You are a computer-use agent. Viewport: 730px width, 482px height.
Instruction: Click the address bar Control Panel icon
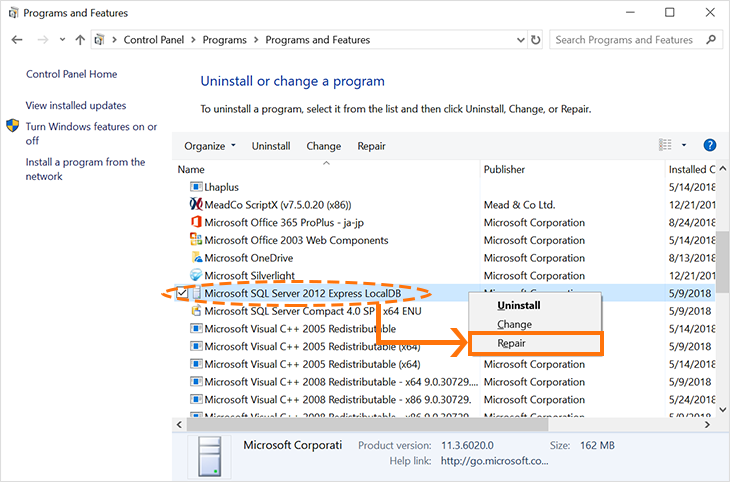tap(99, 40)
